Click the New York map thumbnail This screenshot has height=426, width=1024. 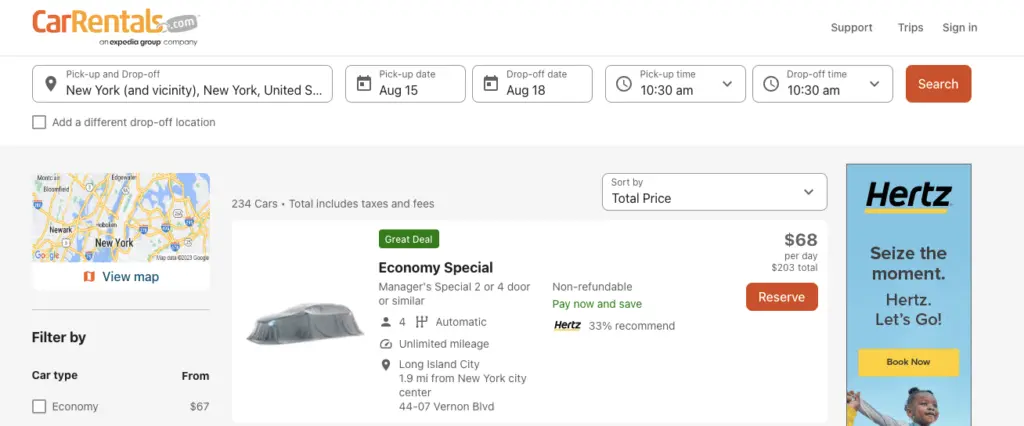(121, 217)
